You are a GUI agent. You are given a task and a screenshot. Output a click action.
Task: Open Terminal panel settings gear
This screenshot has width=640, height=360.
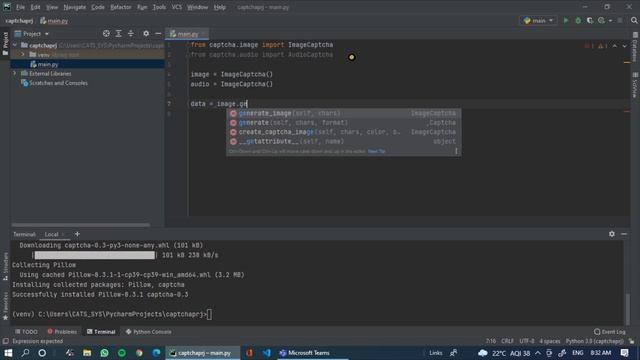pos(611,234)
